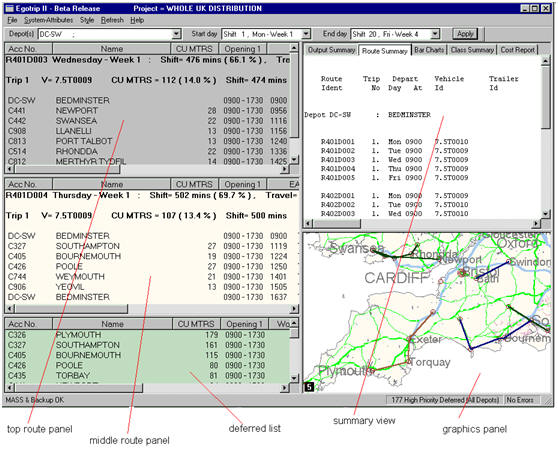Click MASS & Backup OK status text
558x450 pixels.
point(35,400)
